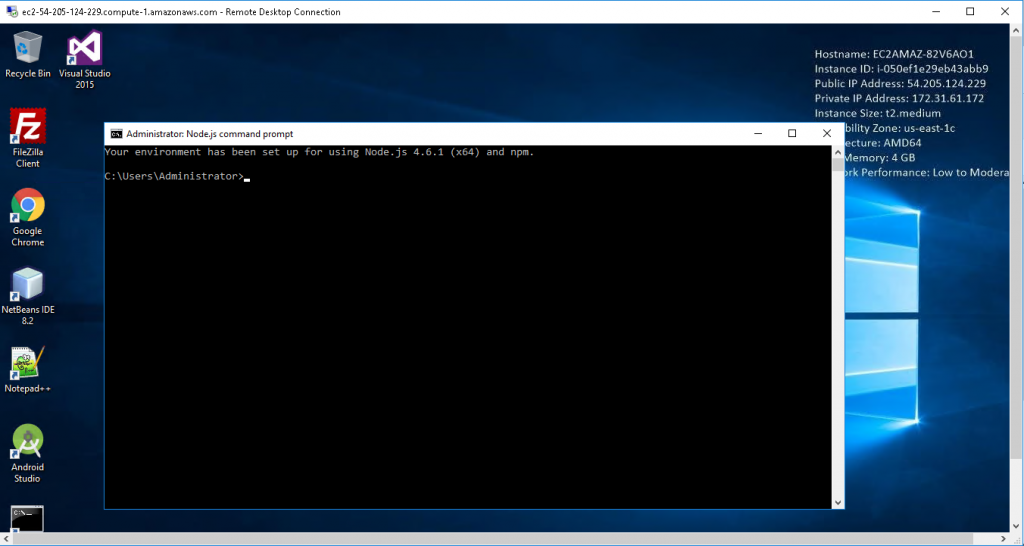Maximize the Node.js command prompt window
The width and height of the screenshot is (1024, 546).
792,134
